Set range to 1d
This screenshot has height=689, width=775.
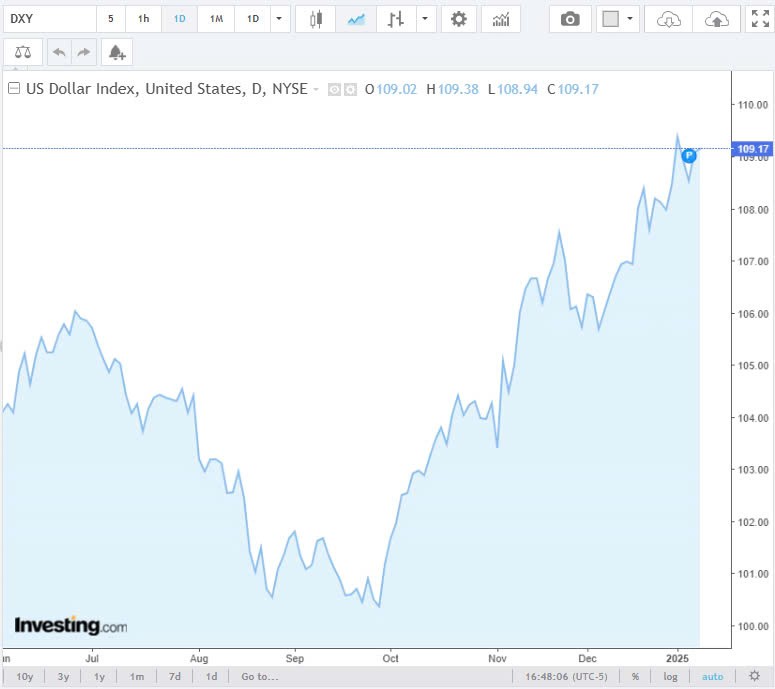[211, 676]
